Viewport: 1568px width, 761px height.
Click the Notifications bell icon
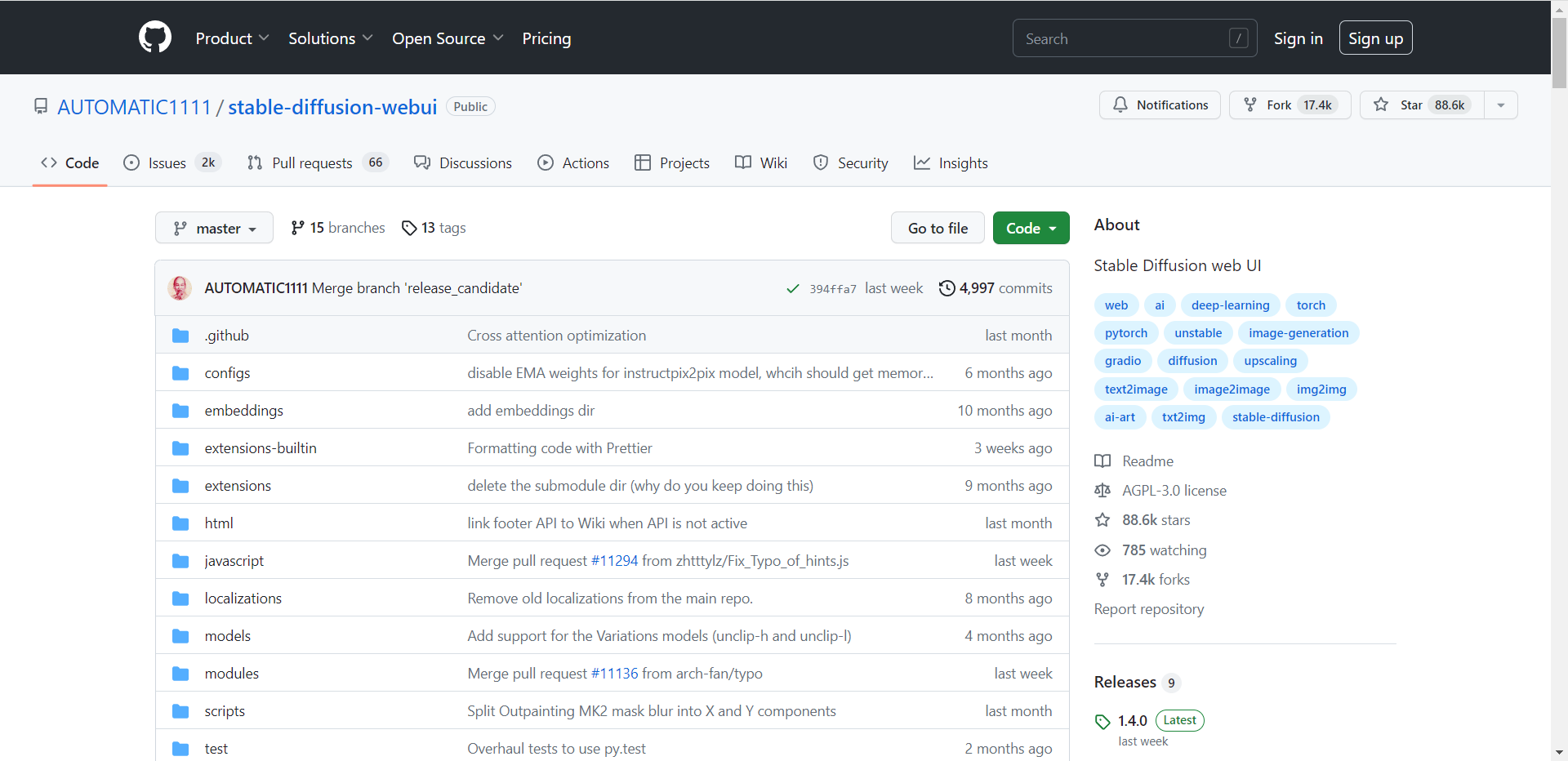[1120, 105]
